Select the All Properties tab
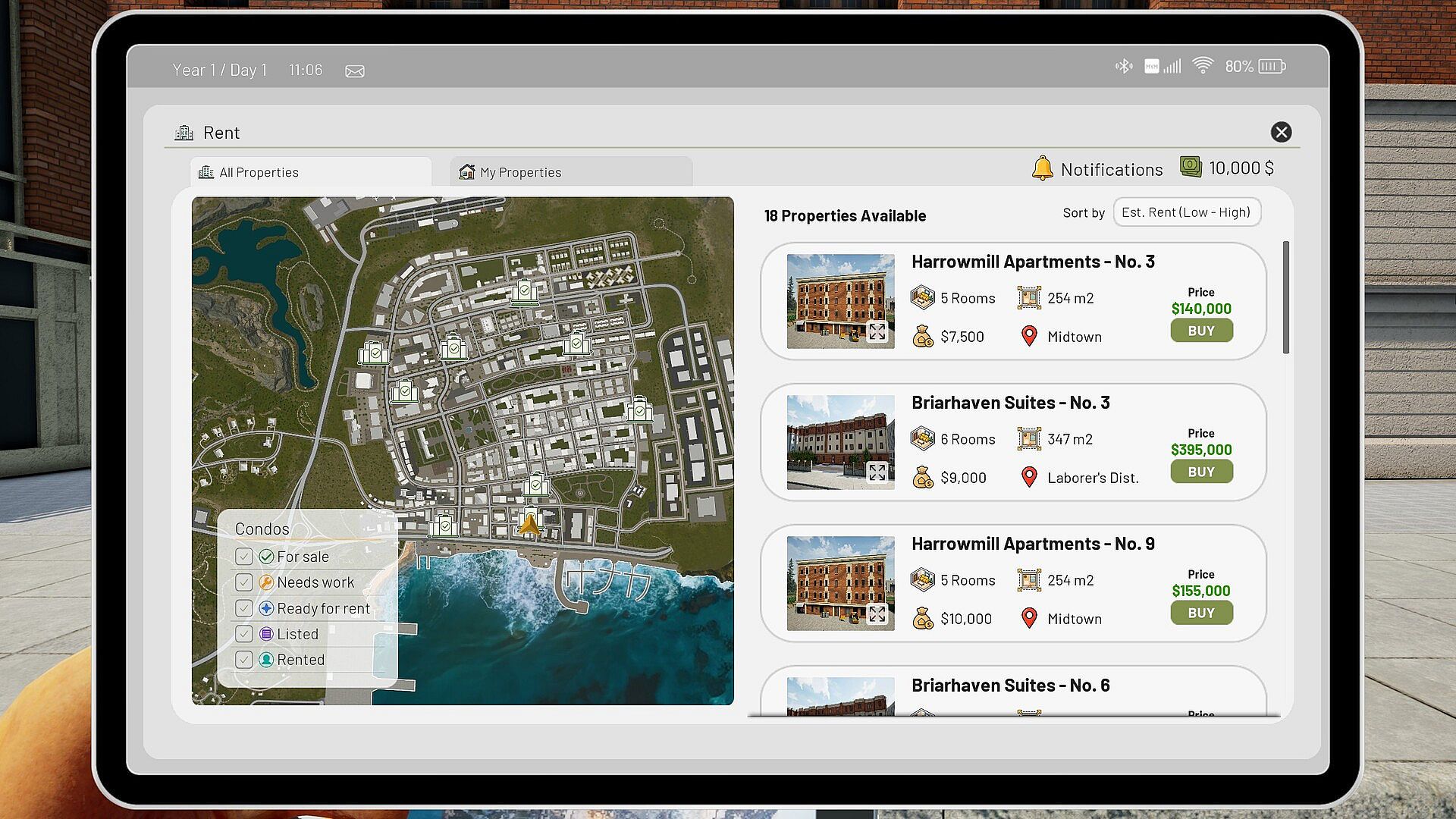The height and width of the screenshot is (819, 1456). click(311, 172)
